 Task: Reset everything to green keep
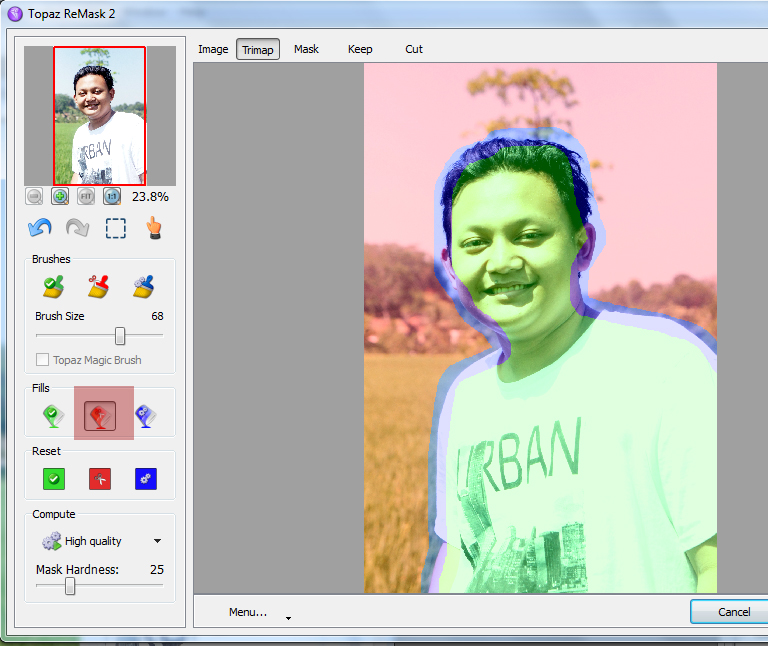point(54,479)
